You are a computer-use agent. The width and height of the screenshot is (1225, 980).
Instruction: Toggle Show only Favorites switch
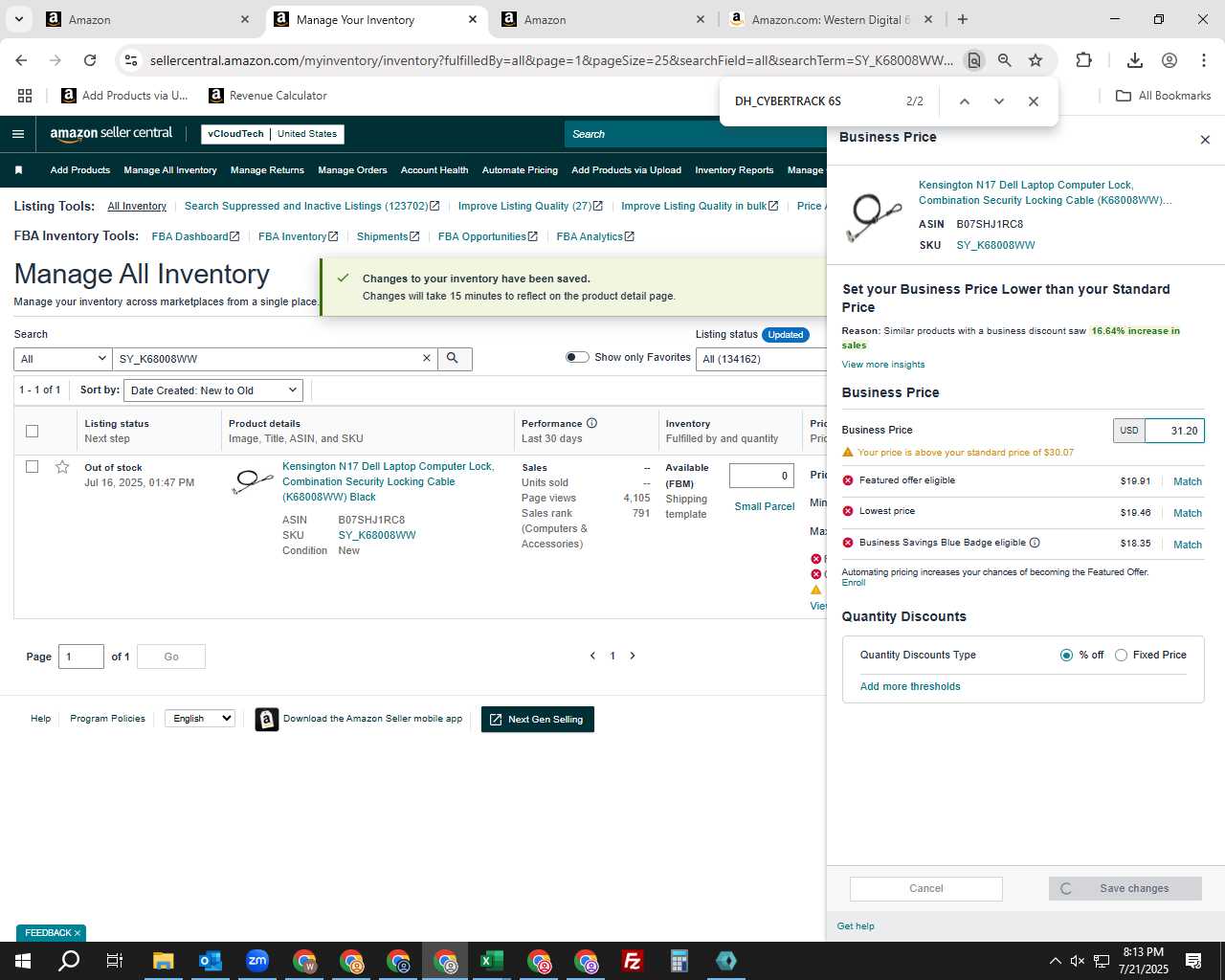pyautogui.click(x=577, y=357)
